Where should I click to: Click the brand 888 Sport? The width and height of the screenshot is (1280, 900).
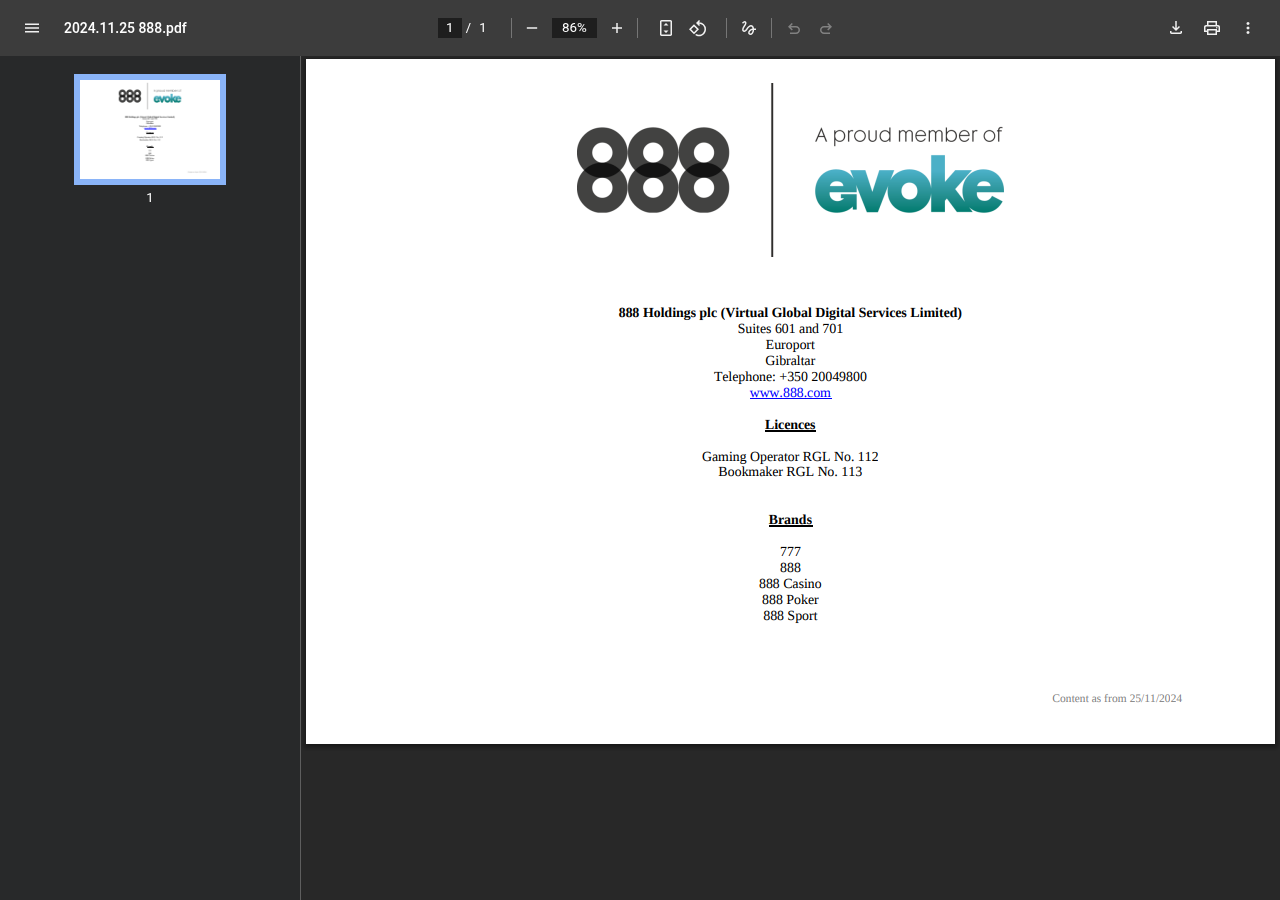point(790,616)
